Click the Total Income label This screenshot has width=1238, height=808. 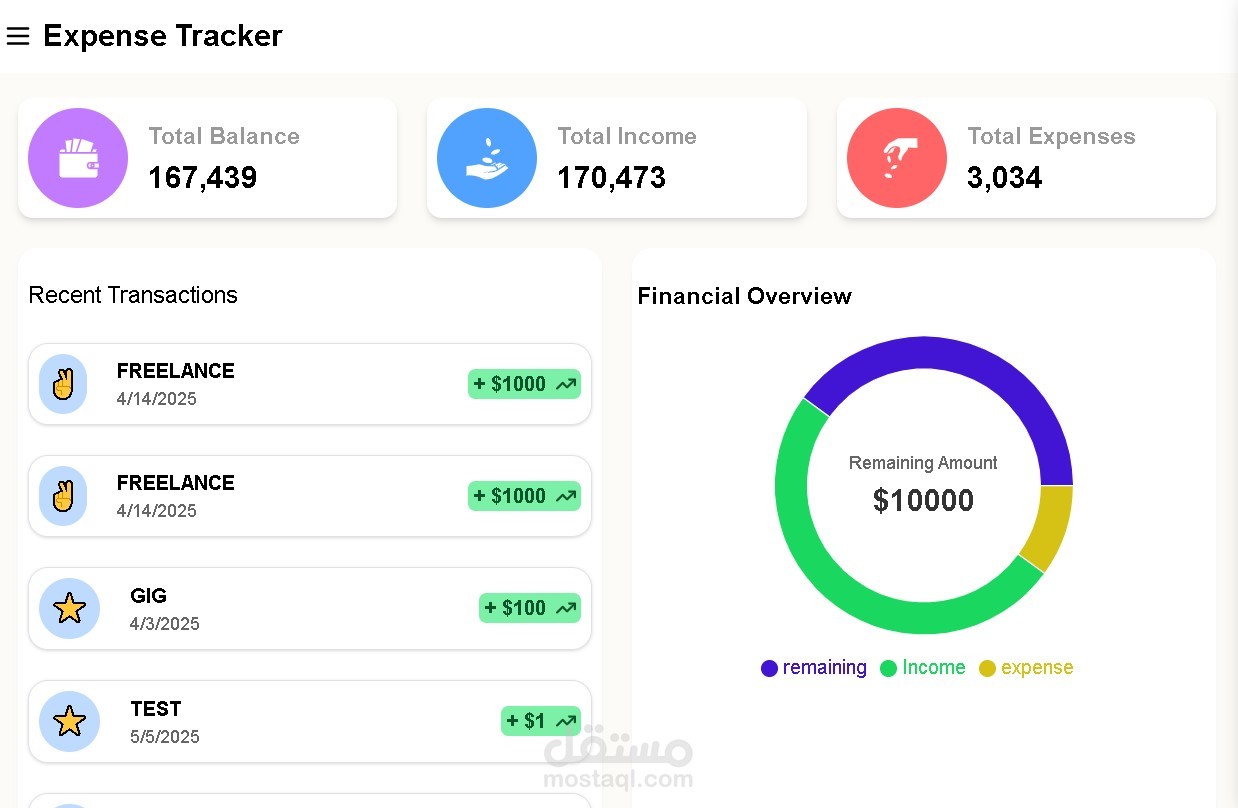[627, 136]
